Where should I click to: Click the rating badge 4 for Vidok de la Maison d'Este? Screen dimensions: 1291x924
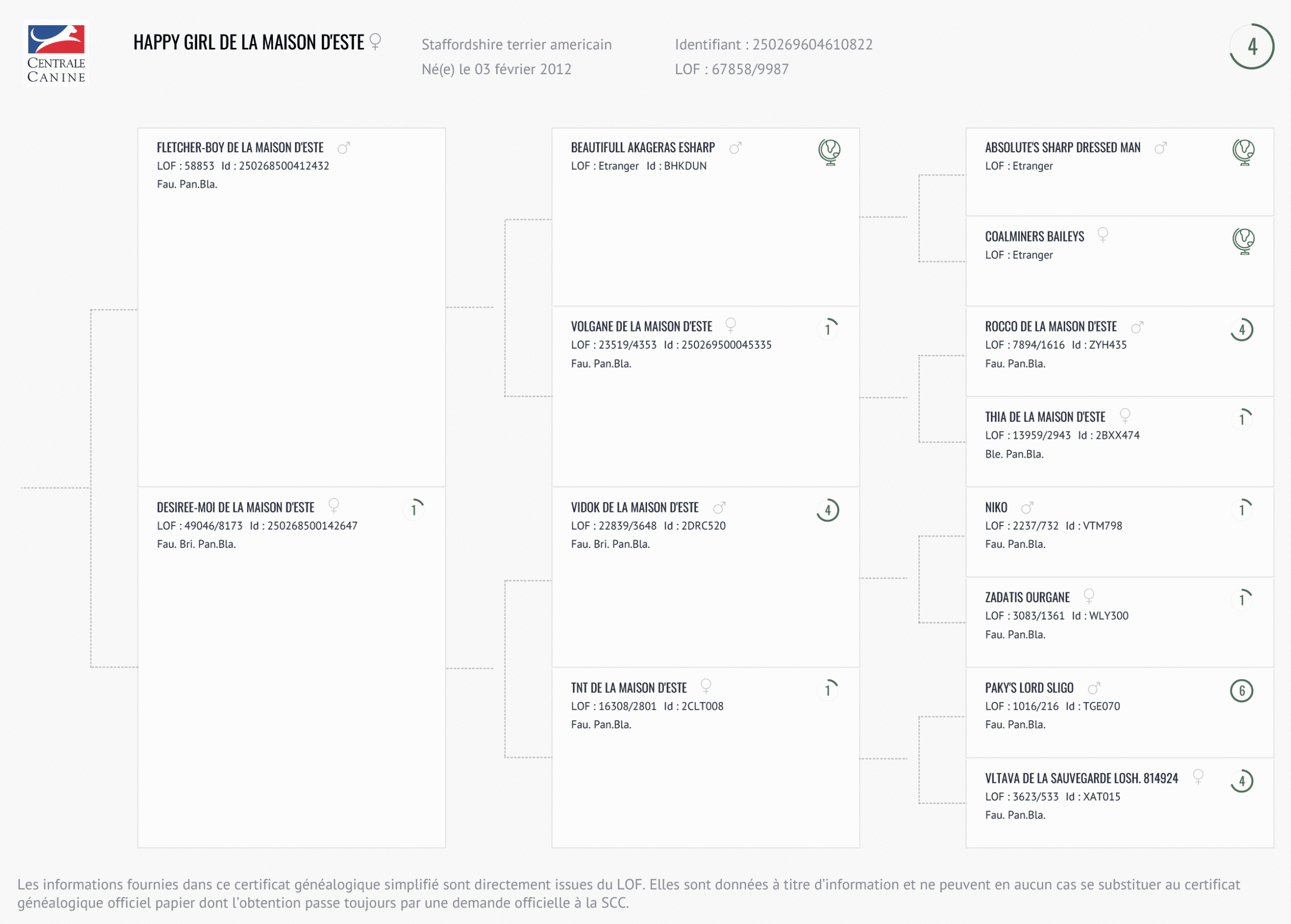[x=828, y=510]
